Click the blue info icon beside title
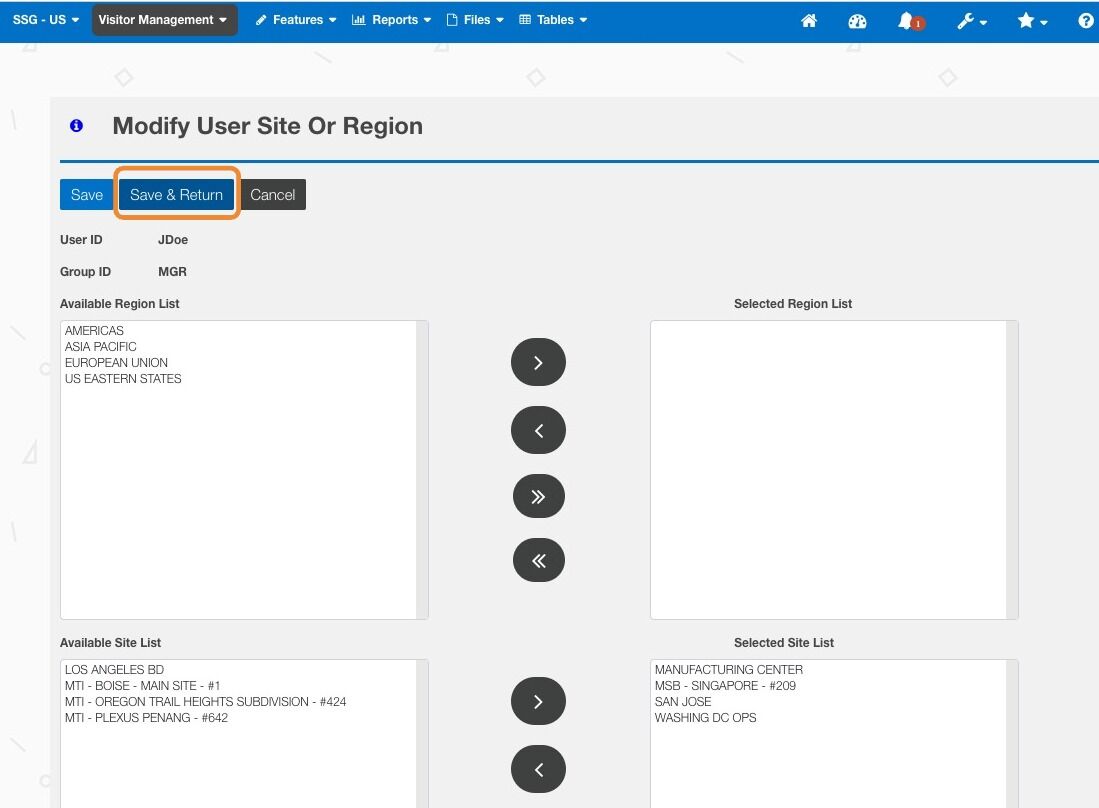Viewport: 1099px width, 808px height. click(x=76, y=125)
